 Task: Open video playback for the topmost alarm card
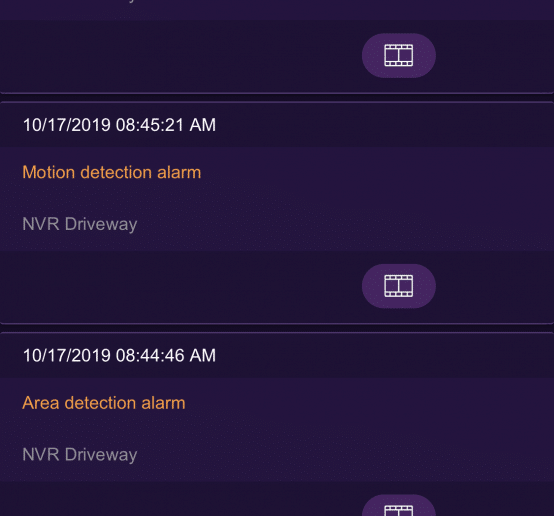pos(399,55)
